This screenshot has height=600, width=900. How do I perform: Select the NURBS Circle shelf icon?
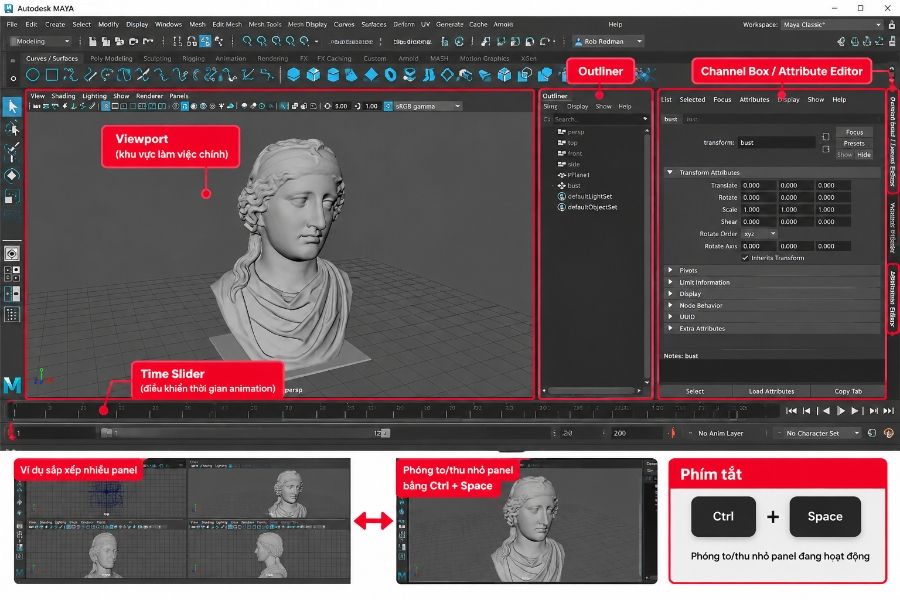point(33,75)
